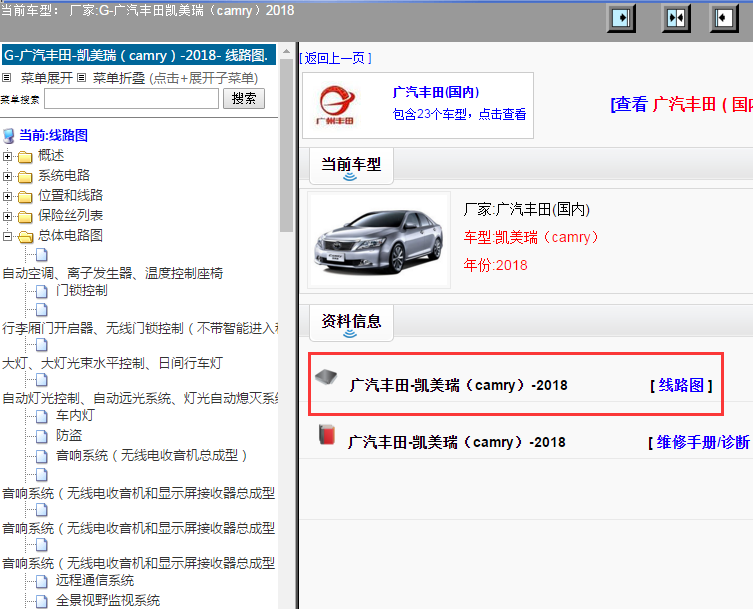This screenshot has width=753, height=609.
Task: Open 行李厢门开启器、无线门锁控制 item
Action: point(140,328)
